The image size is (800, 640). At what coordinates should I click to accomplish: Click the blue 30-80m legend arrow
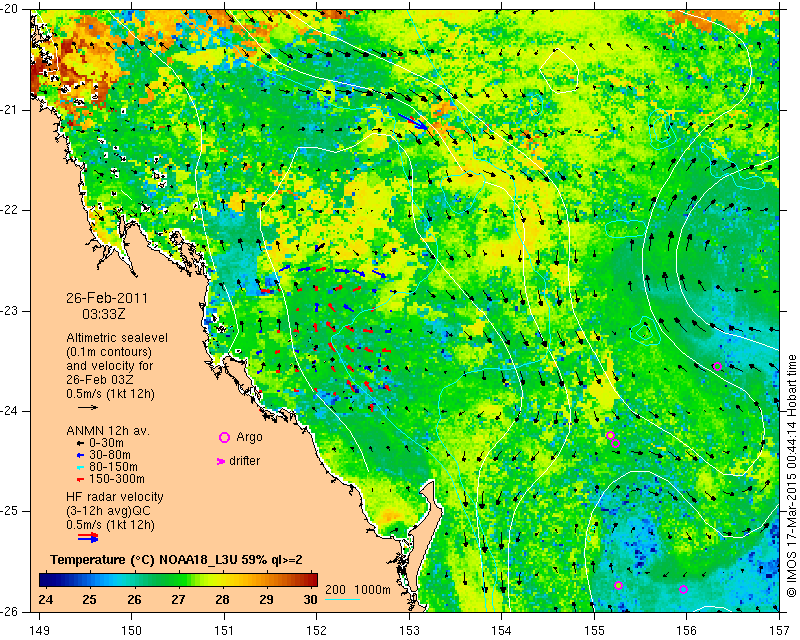(80, 455)
